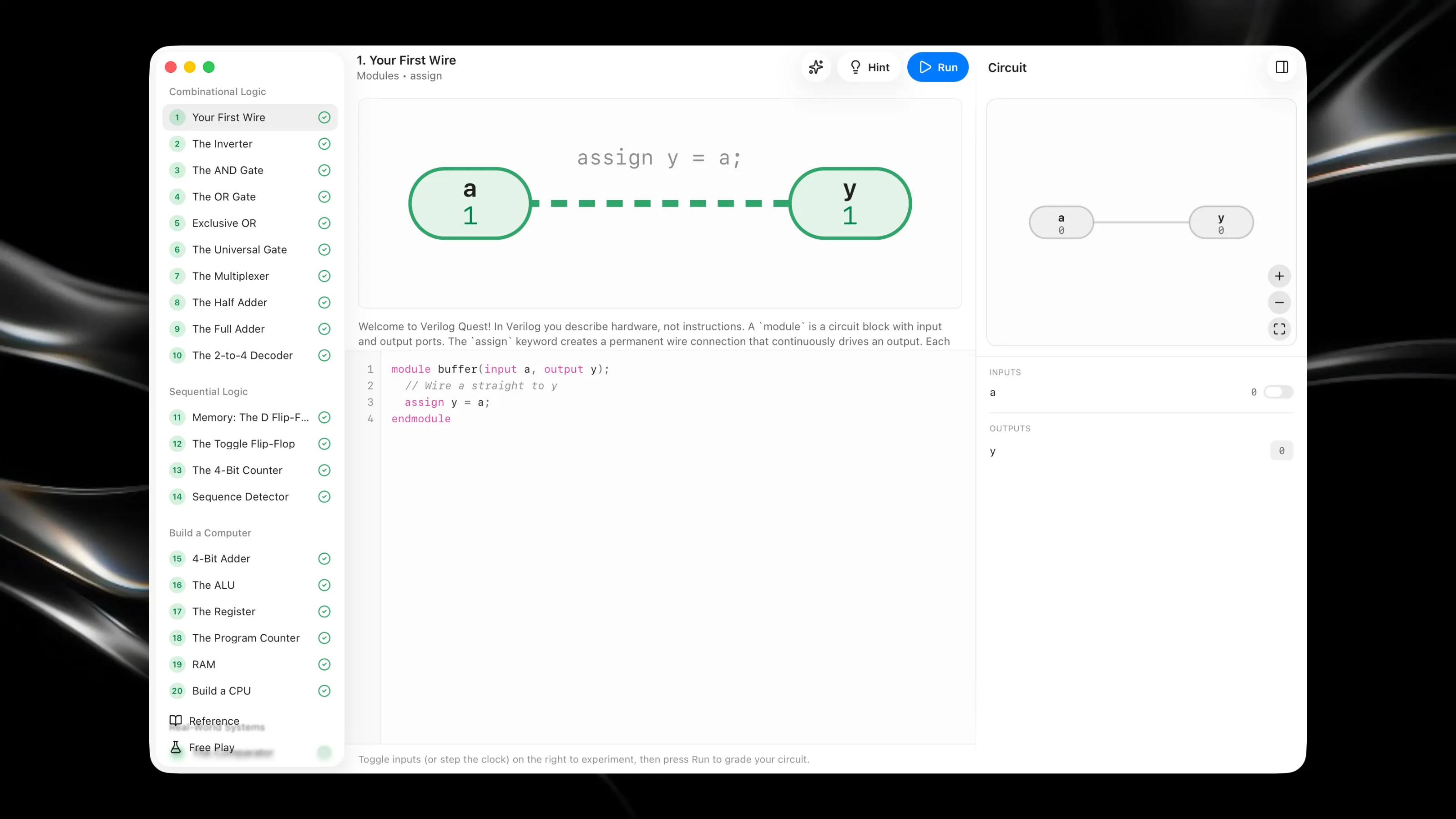Zoom out of the circuit view
The height and width of the screenshot is (819, 1456).
click(x=1279, y=303)
